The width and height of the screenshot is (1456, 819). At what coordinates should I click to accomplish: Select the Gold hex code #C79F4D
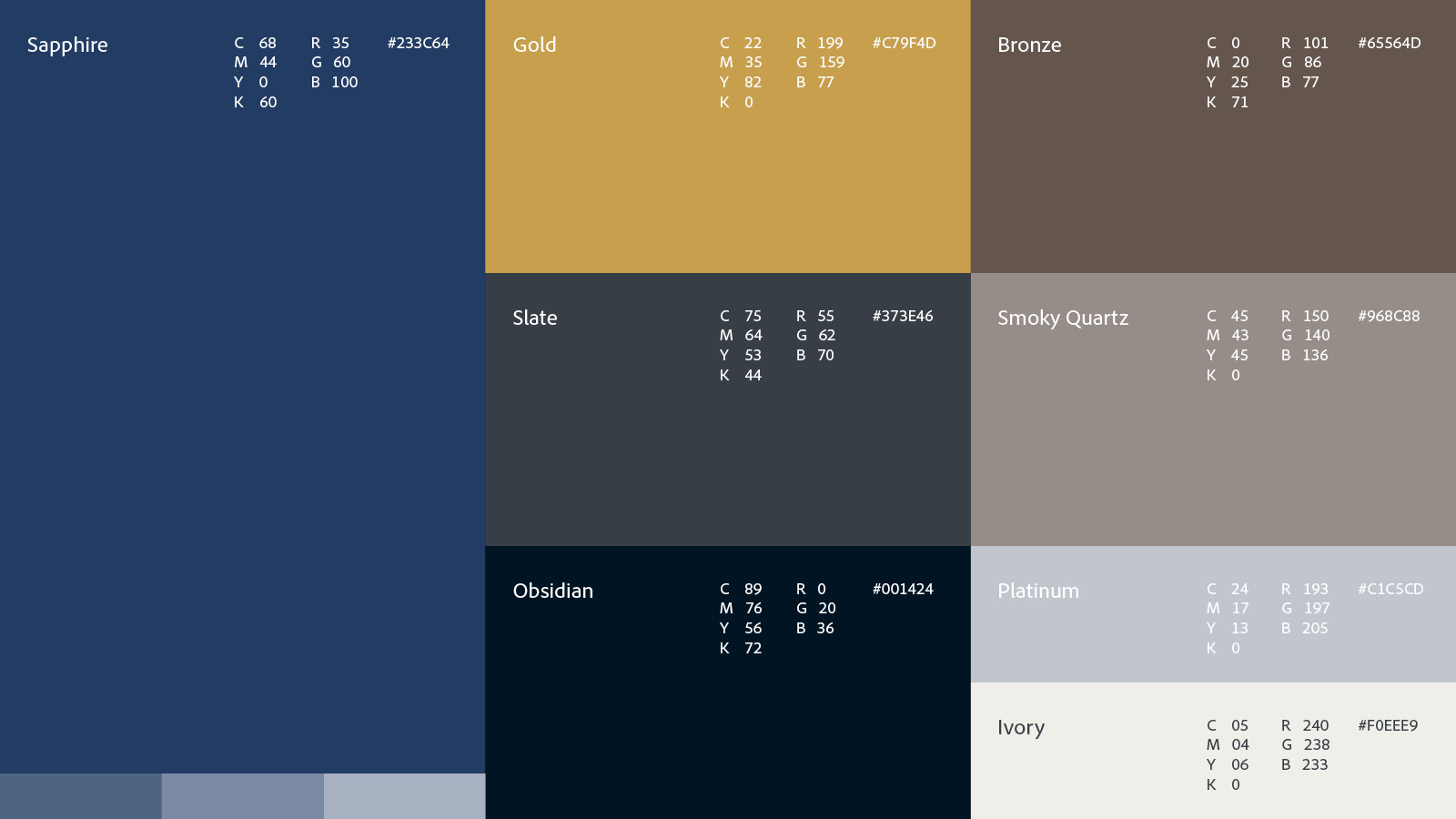click(x=904, y=43)
